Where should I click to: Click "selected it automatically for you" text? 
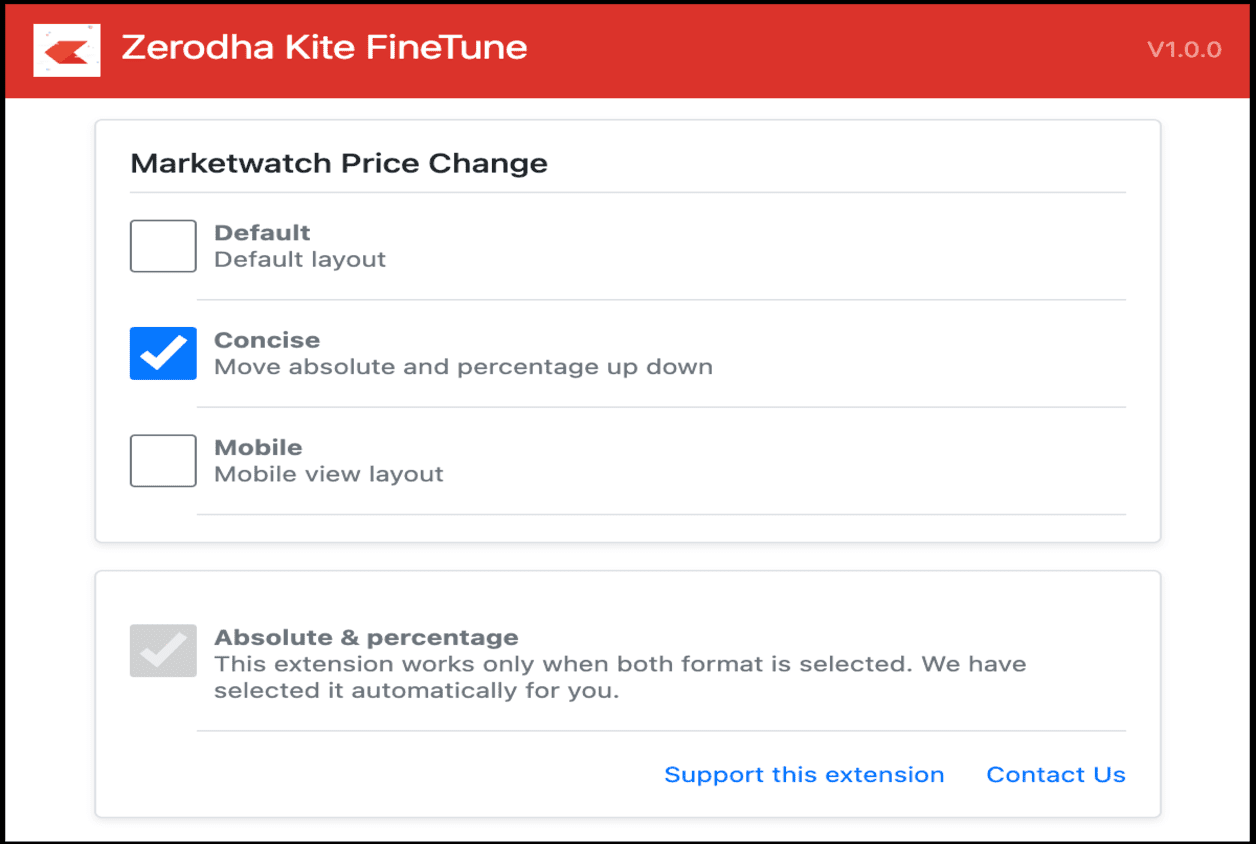(x=417, y=691)
